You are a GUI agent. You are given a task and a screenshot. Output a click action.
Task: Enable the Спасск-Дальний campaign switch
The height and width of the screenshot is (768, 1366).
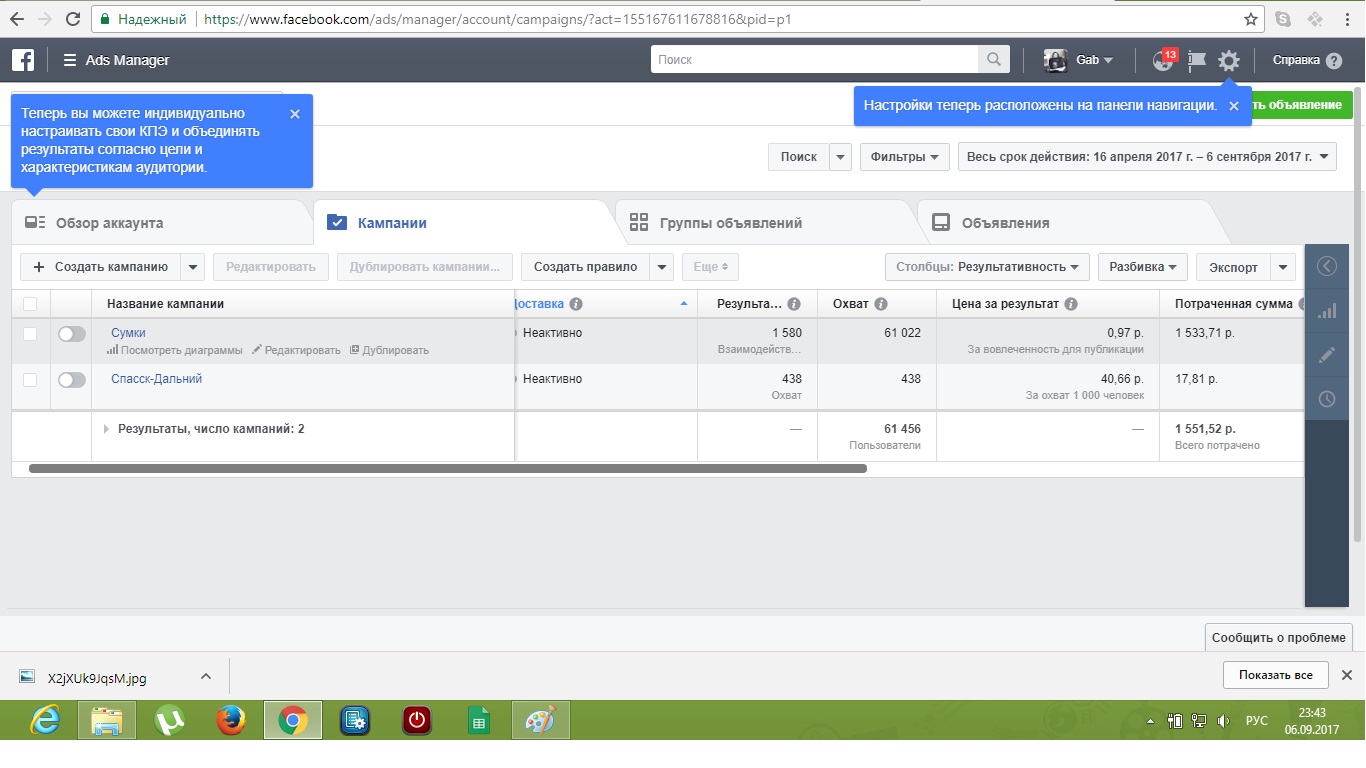click(72, 380)
